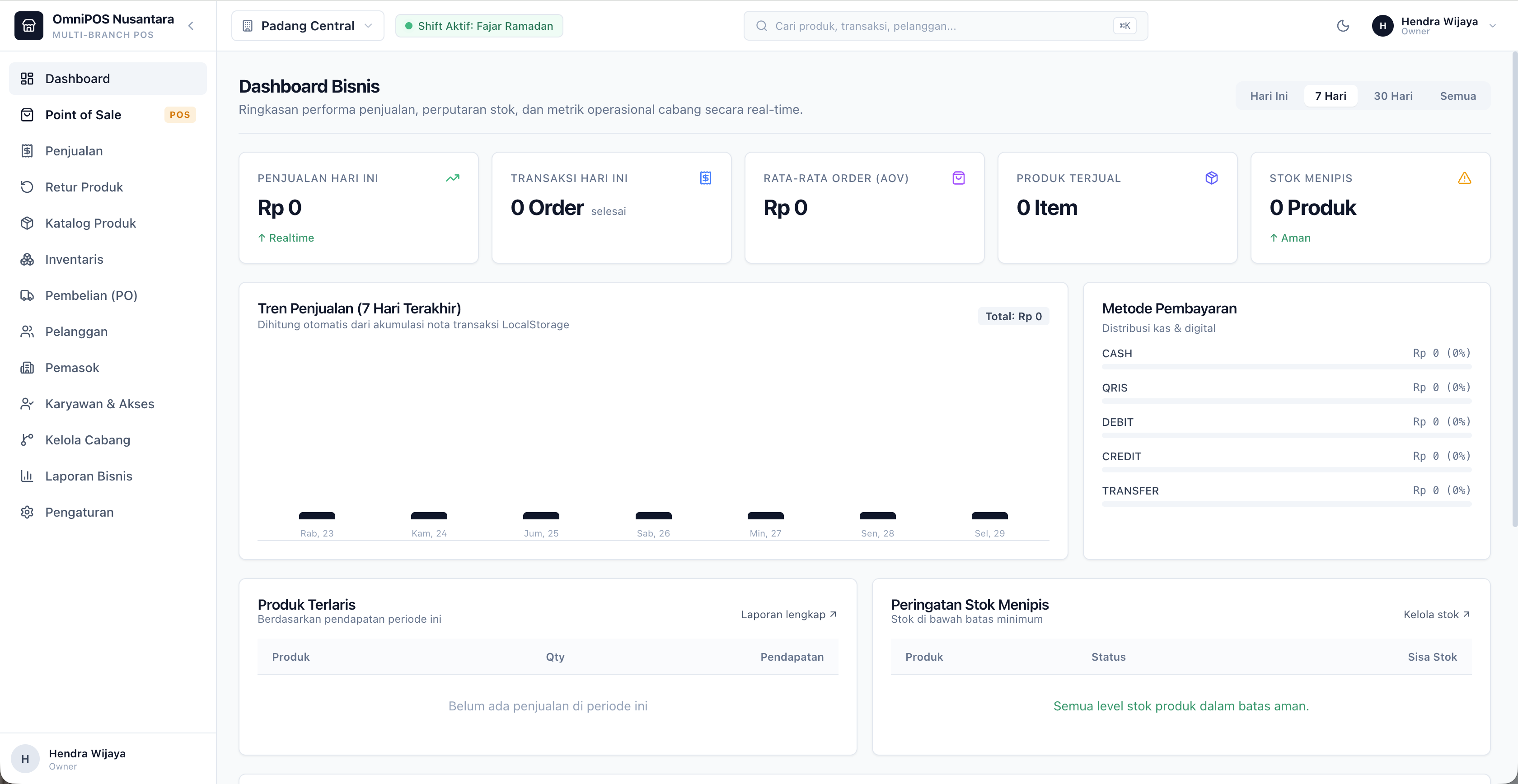
Task: Click the Kelola Cabang branch icon
Action: coord(27,440)
